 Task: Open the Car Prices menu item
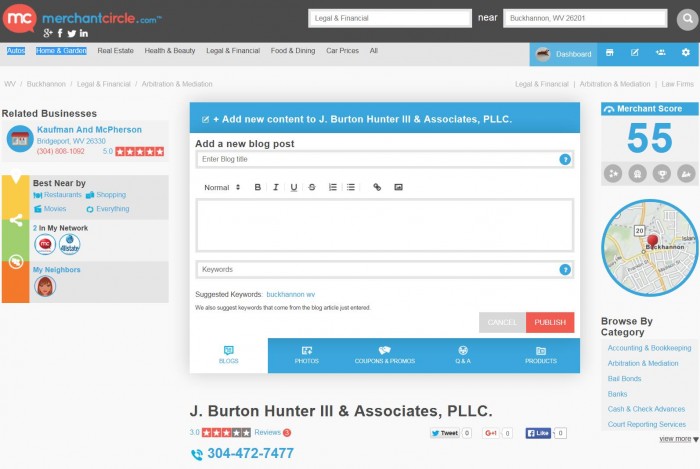click(342, 51)
